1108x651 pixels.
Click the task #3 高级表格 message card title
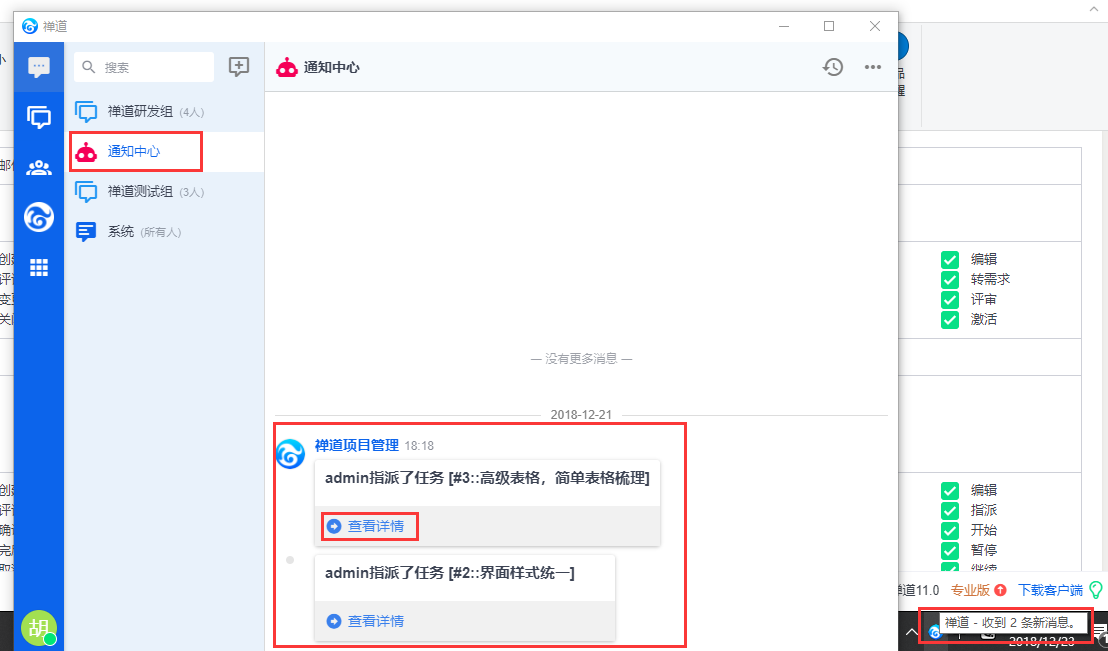click(x=487, y=479)
